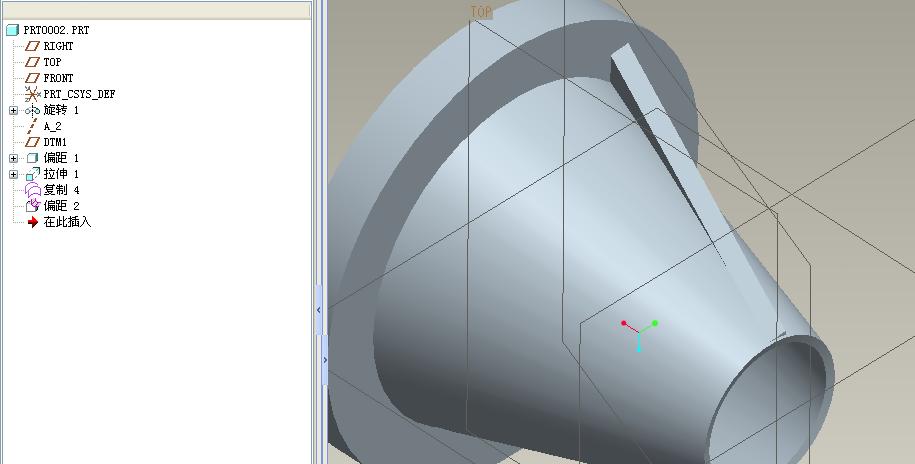
Task: Expand the 拉伸 1 feature node
Action: (13, 174)
